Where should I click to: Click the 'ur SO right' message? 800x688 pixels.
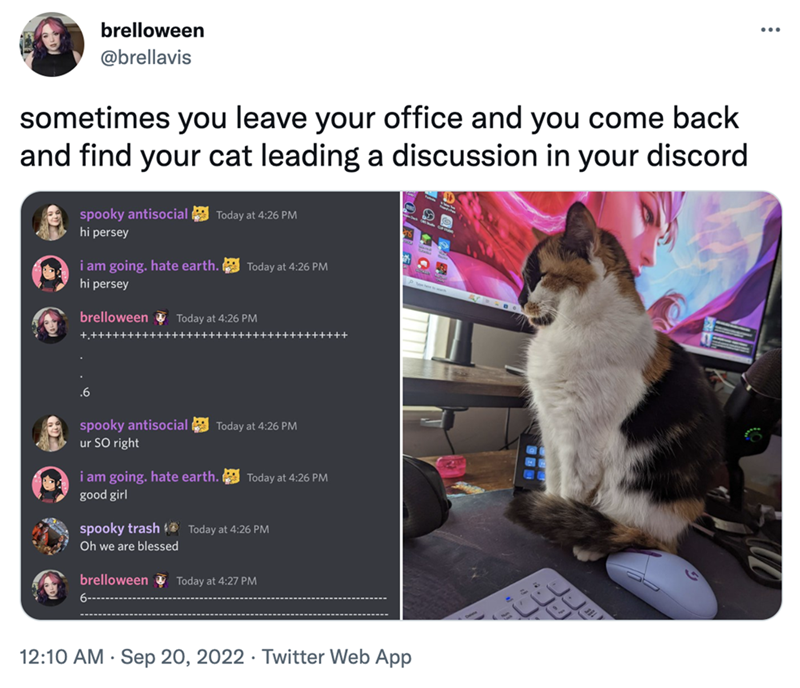tap(109, 443)
